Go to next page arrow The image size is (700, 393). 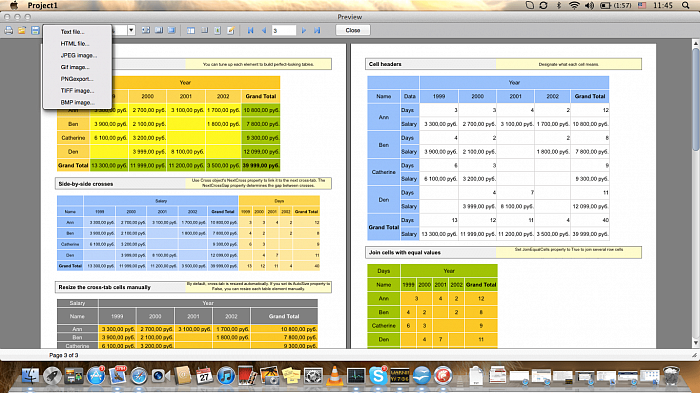[x=304, y=30]
